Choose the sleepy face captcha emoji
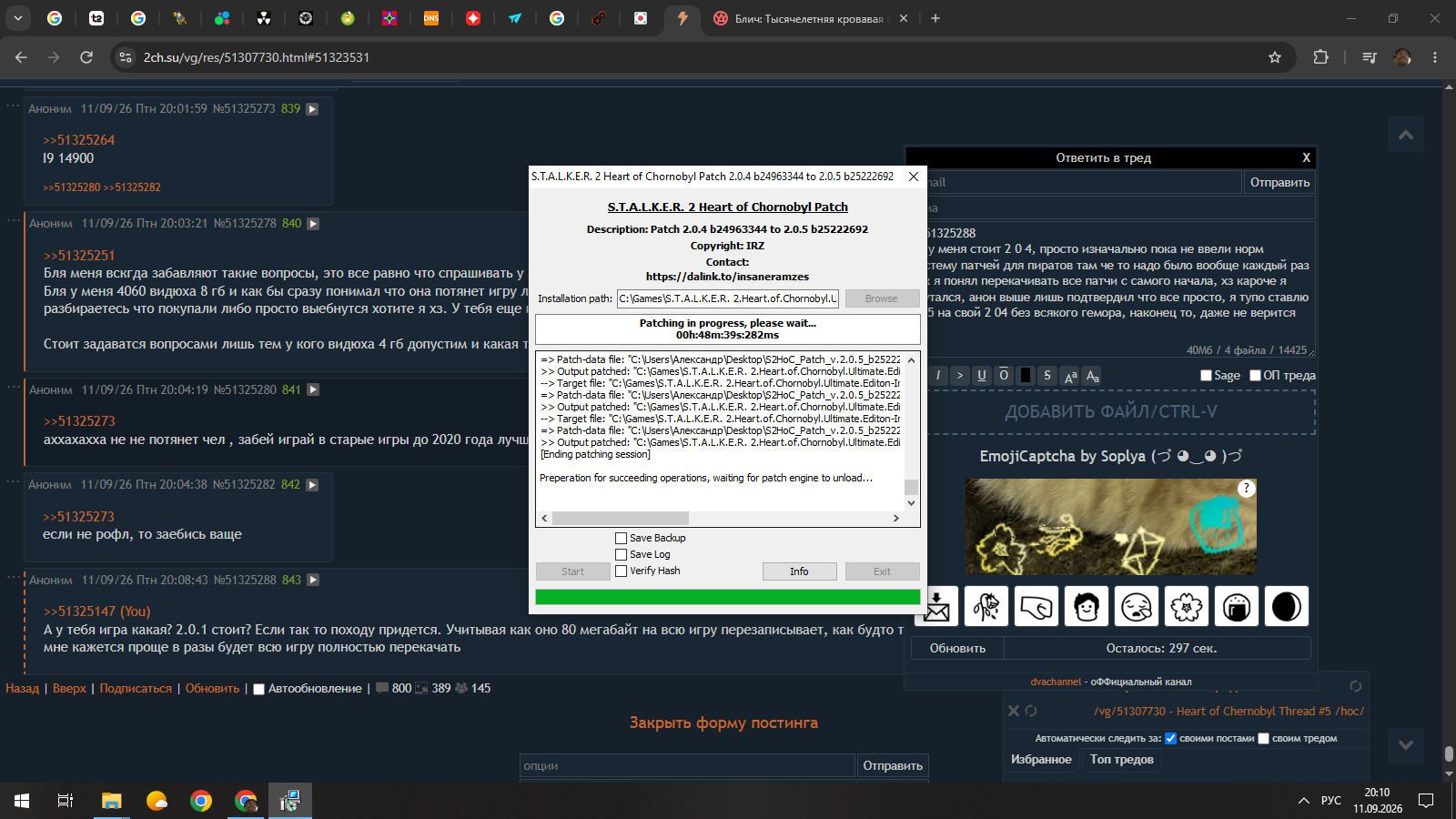 tap(1137, 606)
